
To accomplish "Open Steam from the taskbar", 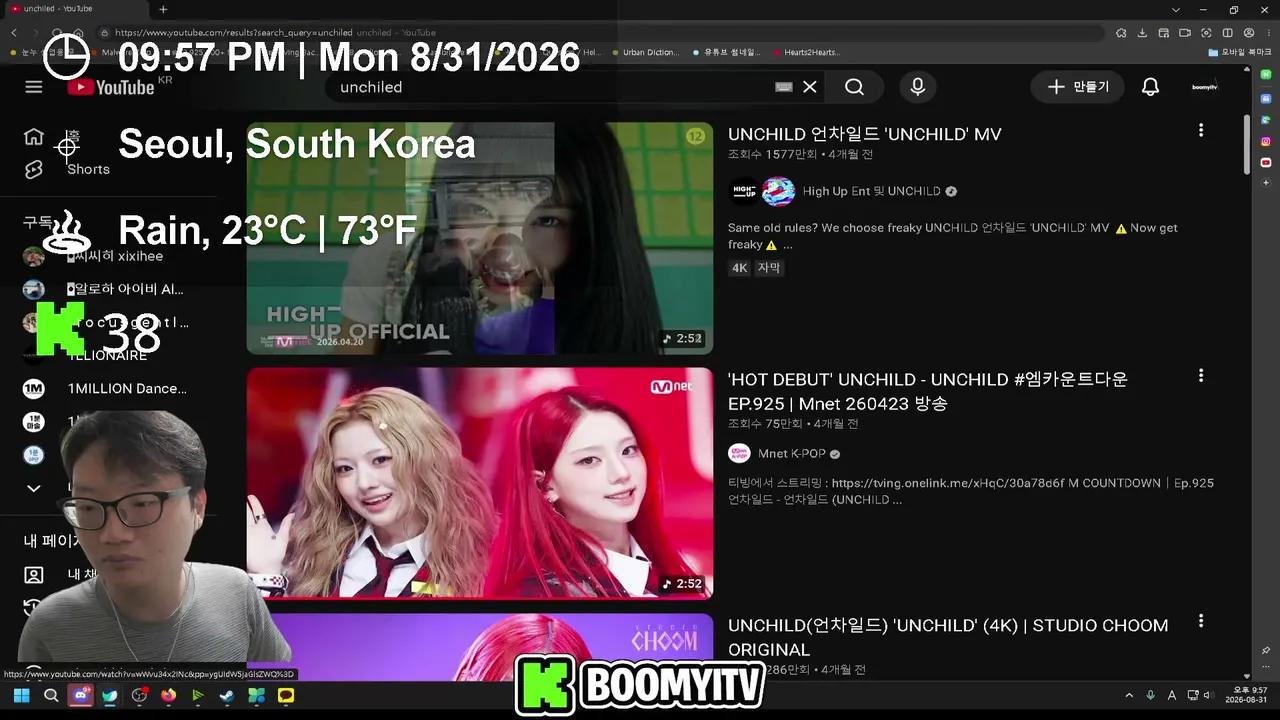I will coord(227,695).
